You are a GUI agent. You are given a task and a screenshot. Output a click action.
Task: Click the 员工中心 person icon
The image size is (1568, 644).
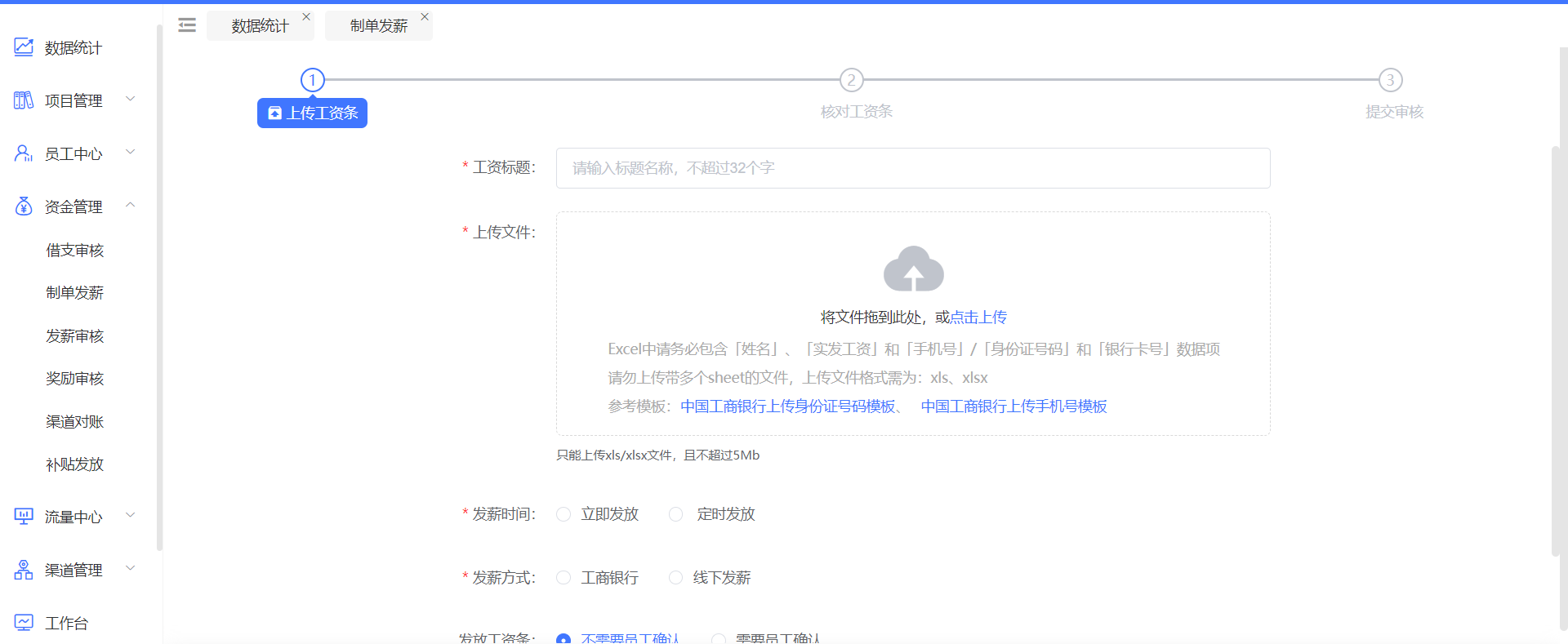pos(24,153)
